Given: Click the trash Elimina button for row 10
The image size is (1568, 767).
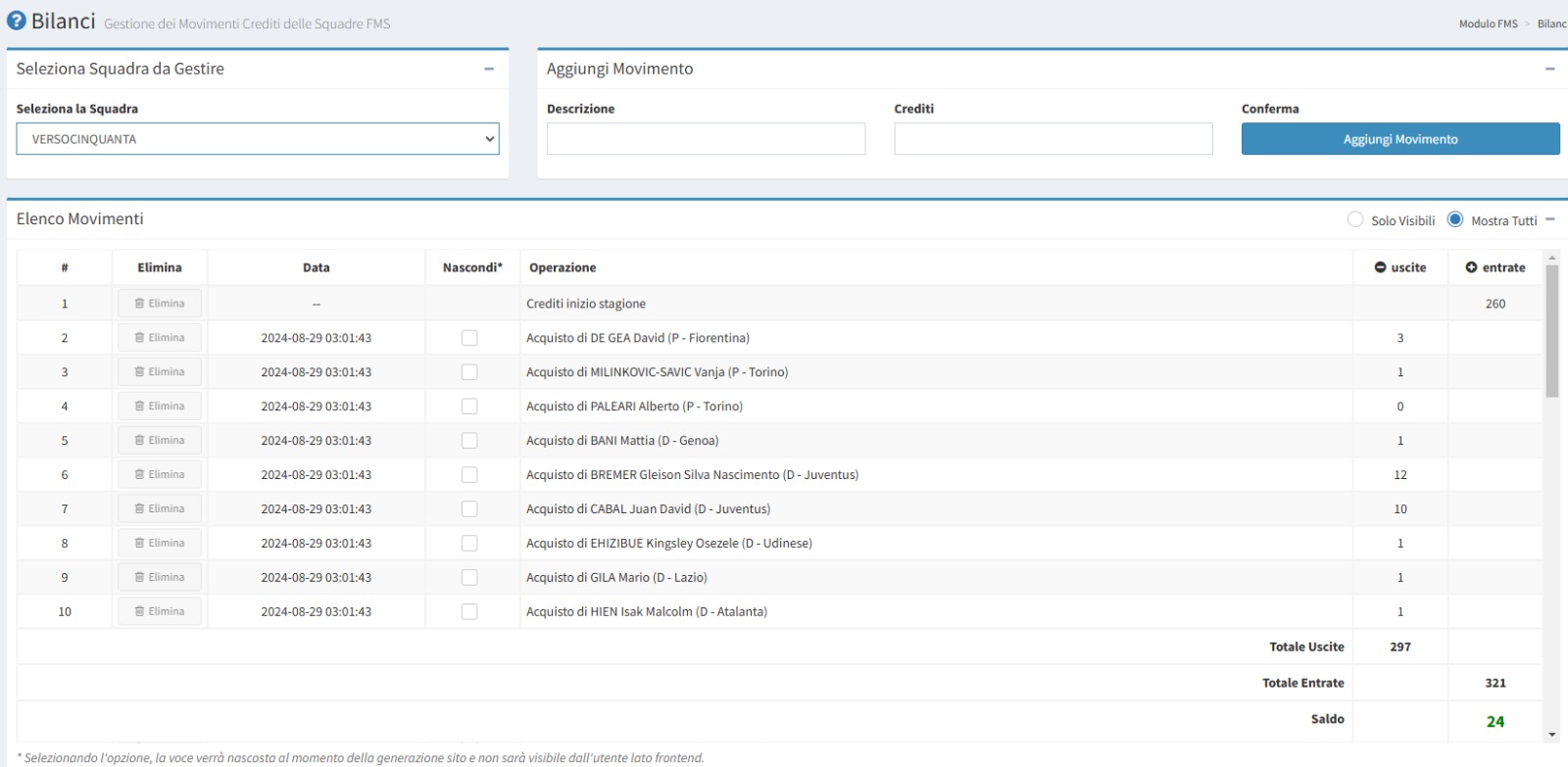Looking at the screenshot, I should coord(160,611).
